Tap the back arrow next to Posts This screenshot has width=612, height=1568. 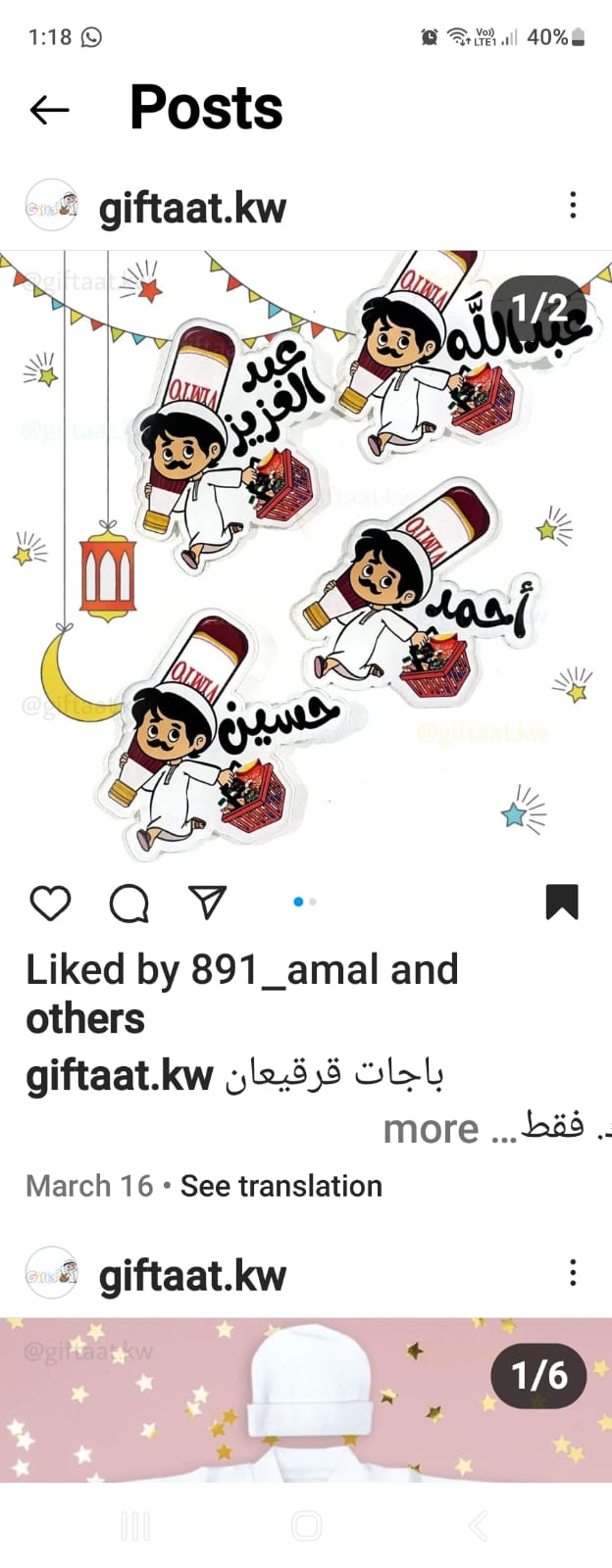[49, 109]
